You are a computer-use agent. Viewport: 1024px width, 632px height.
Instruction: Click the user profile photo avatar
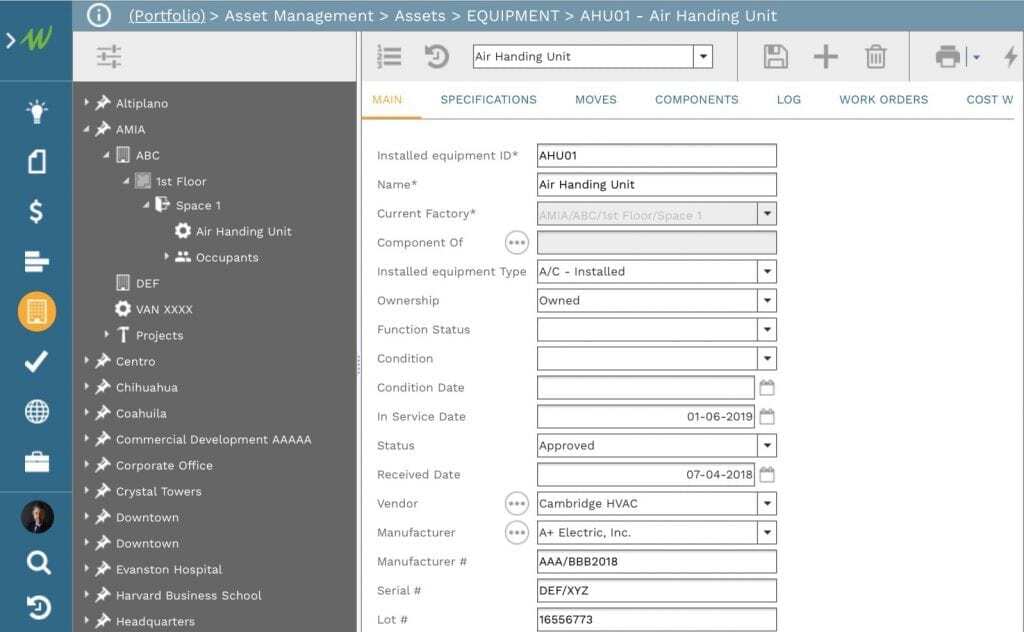(37, 517)
